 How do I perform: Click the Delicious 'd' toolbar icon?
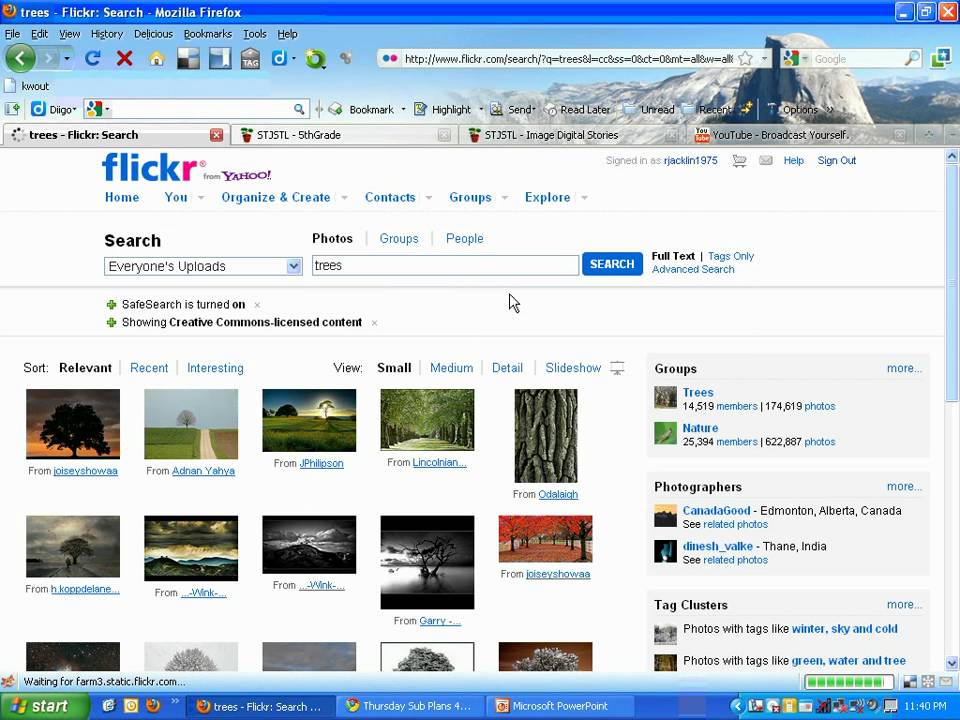(279, 58)
